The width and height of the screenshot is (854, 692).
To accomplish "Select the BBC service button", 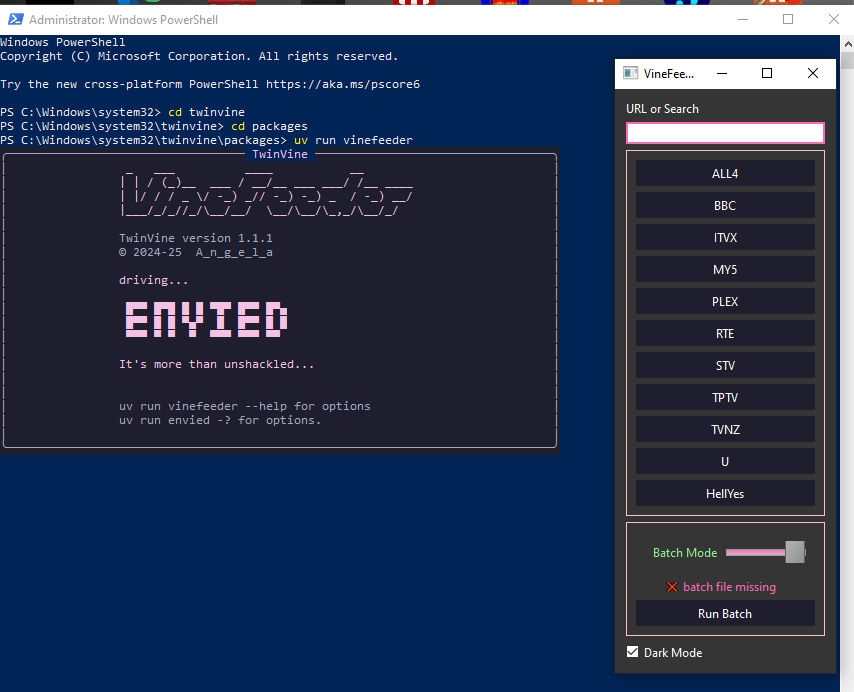I will pos(725,206).
